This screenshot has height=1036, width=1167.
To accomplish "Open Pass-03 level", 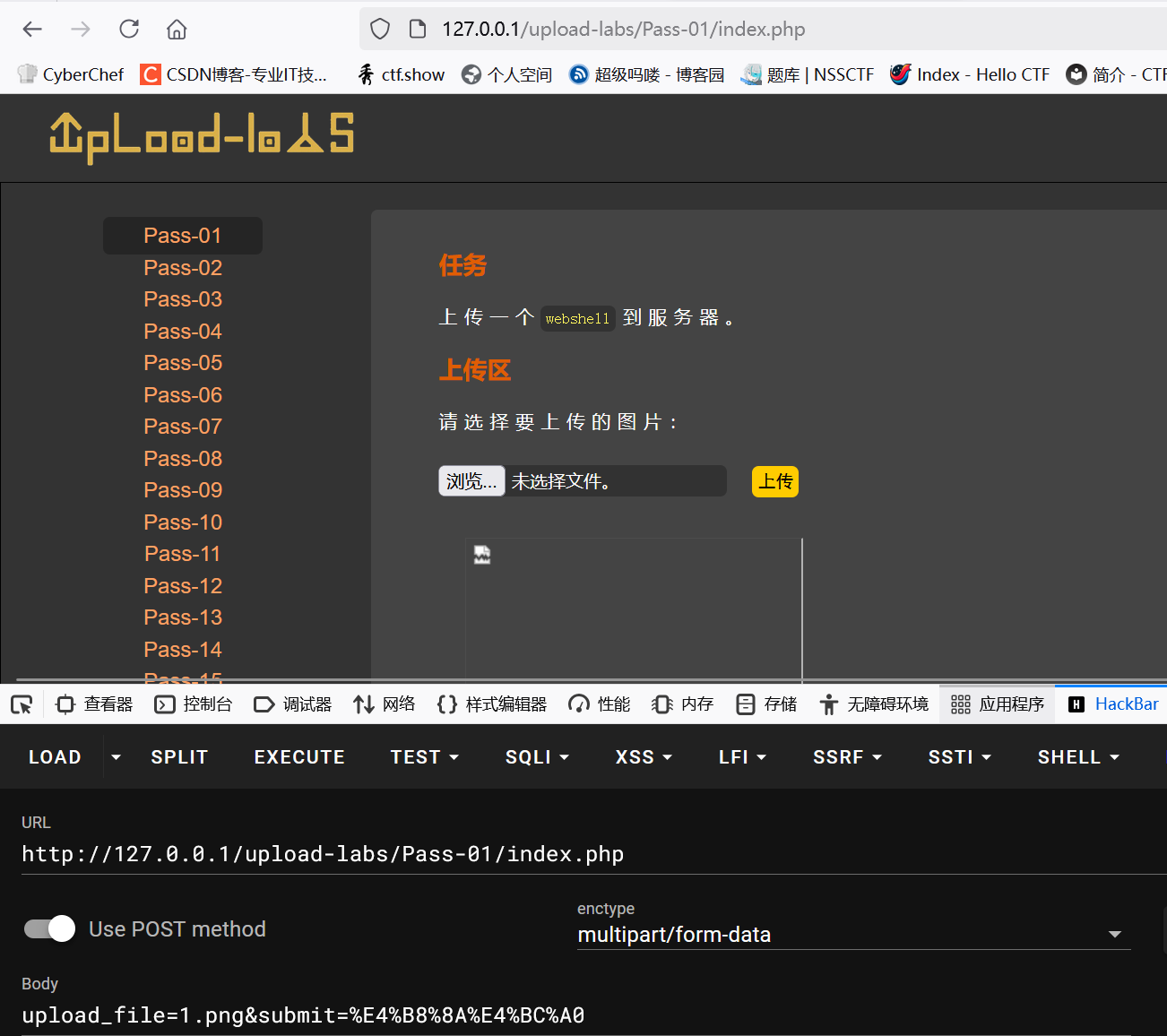I will [183, 299].
